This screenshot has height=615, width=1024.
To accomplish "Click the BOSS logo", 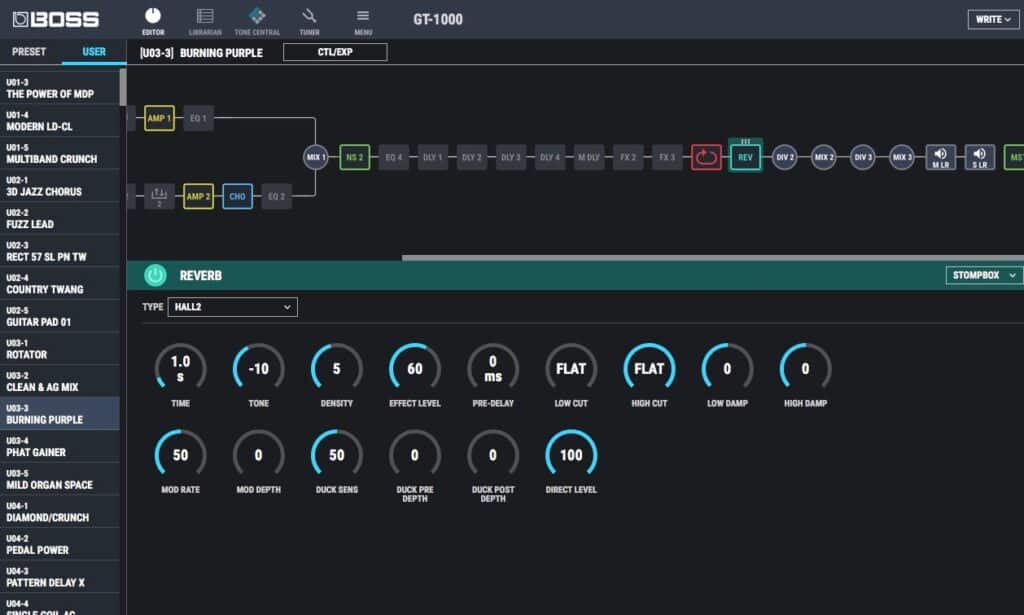I will point(56,20).
